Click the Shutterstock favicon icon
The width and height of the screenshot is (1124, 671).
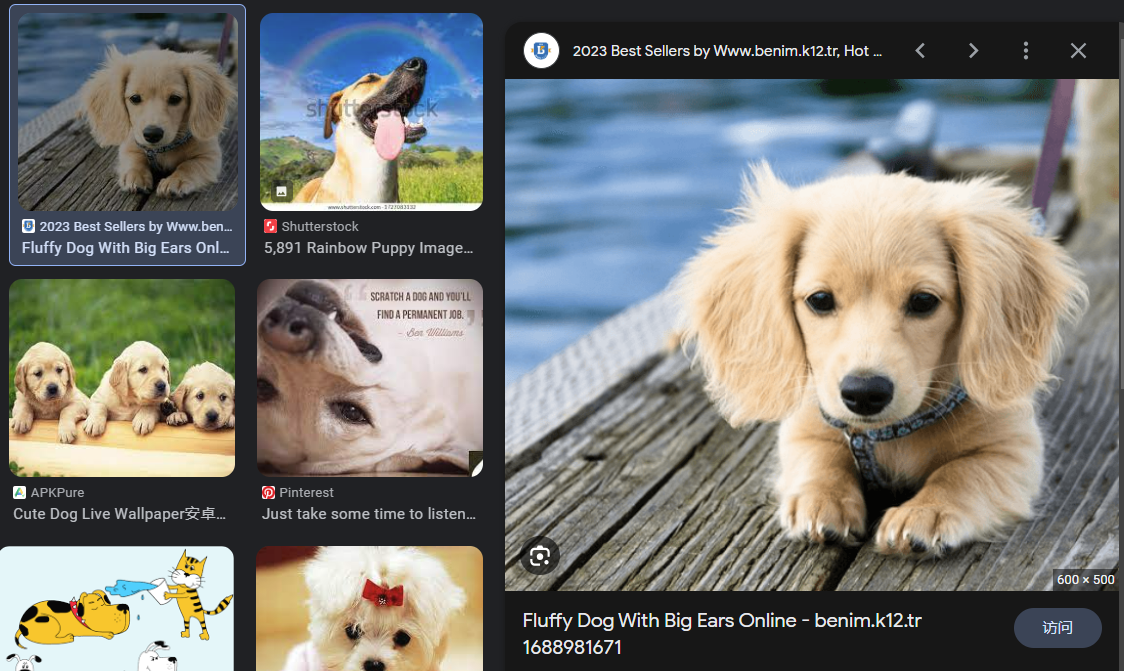270,227
